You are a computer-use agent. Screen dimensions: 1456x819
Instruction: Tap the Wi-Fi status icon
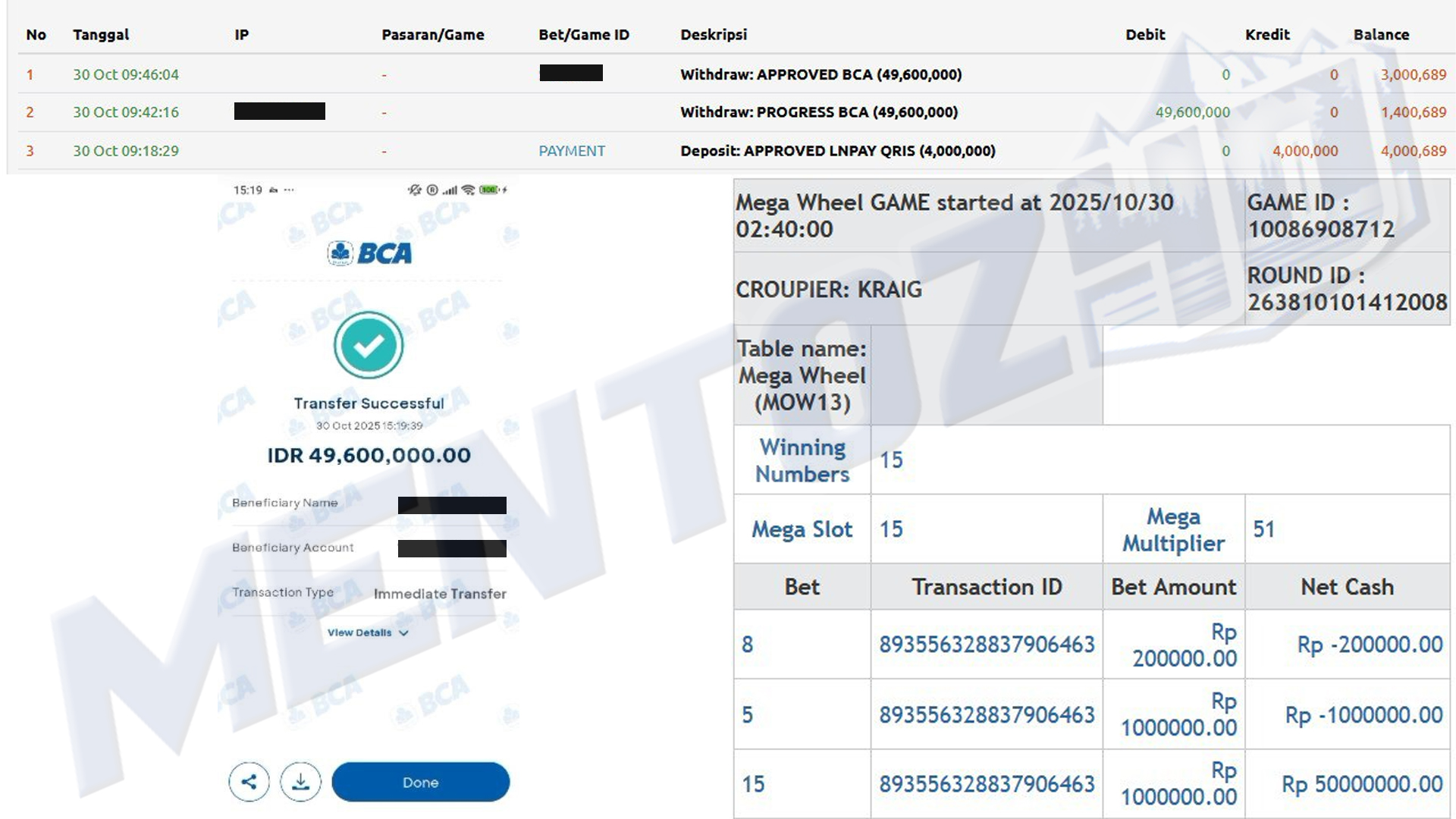[468, 190]
